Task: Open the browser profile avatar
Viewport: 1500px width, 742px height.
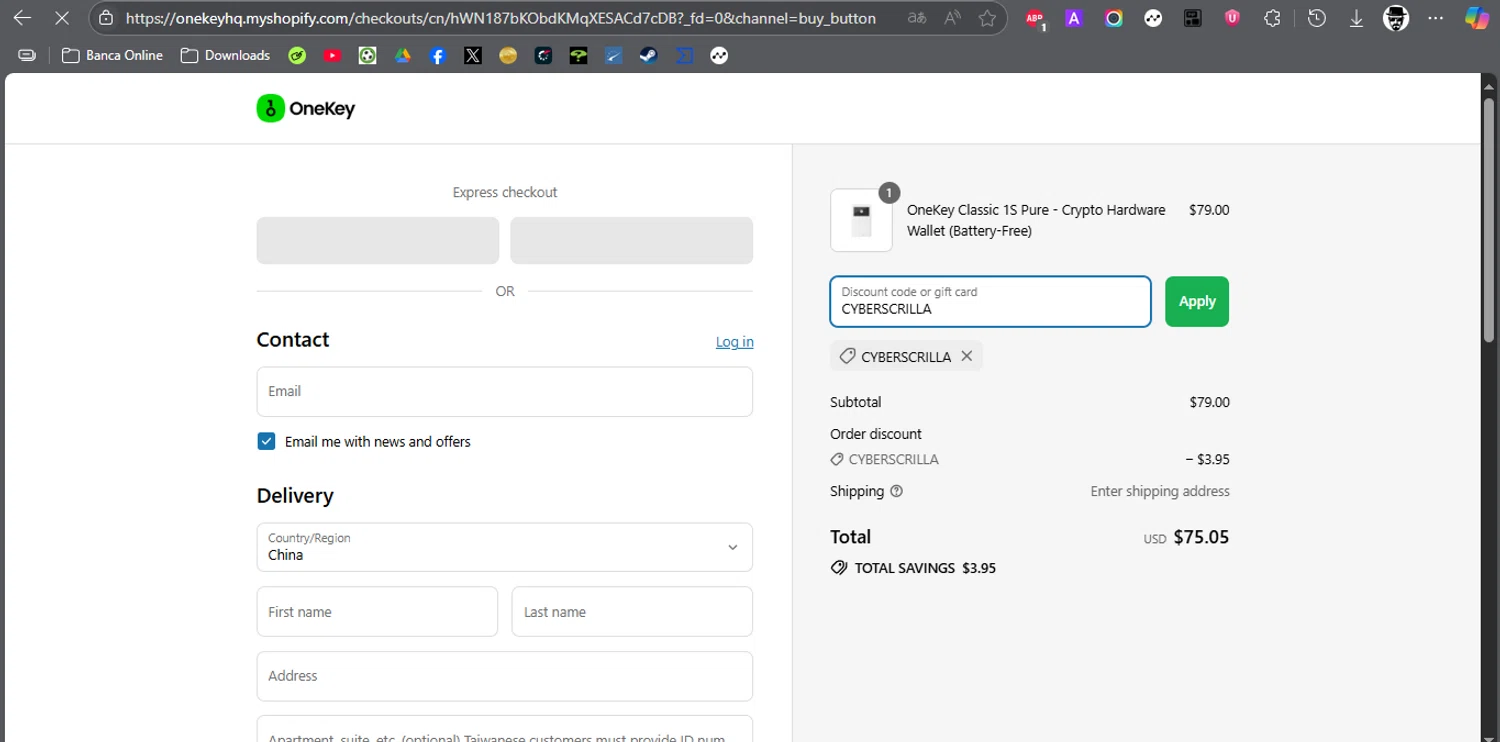Action: point(1396,18)
